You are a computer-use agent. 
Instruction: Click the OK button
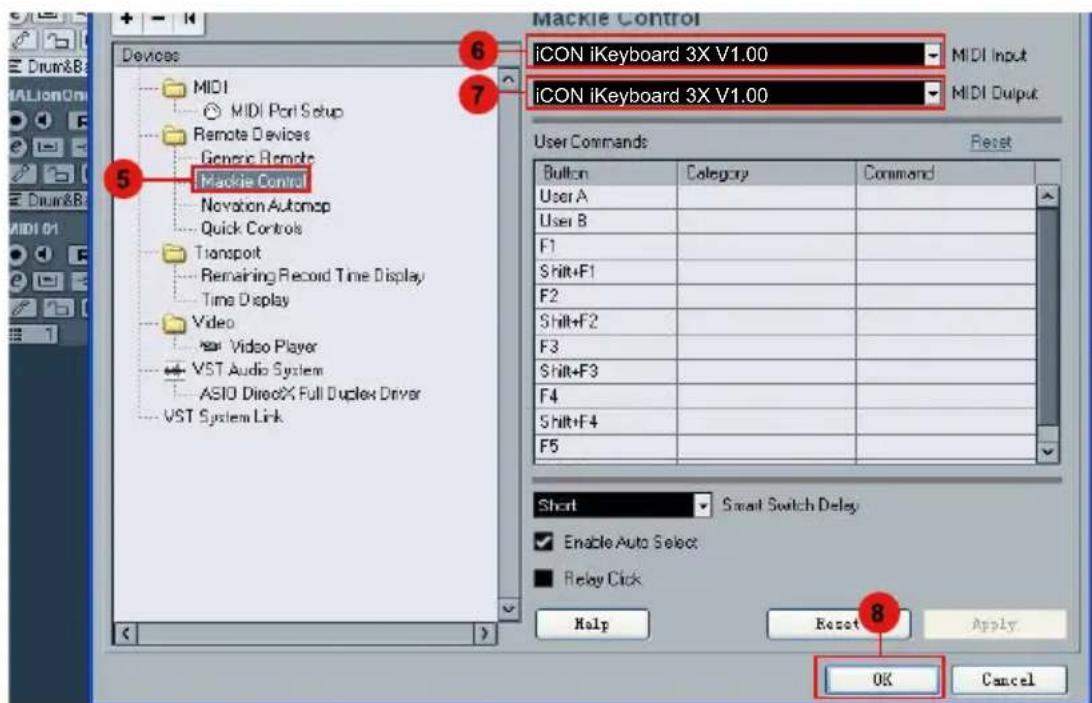click(882, 679)
